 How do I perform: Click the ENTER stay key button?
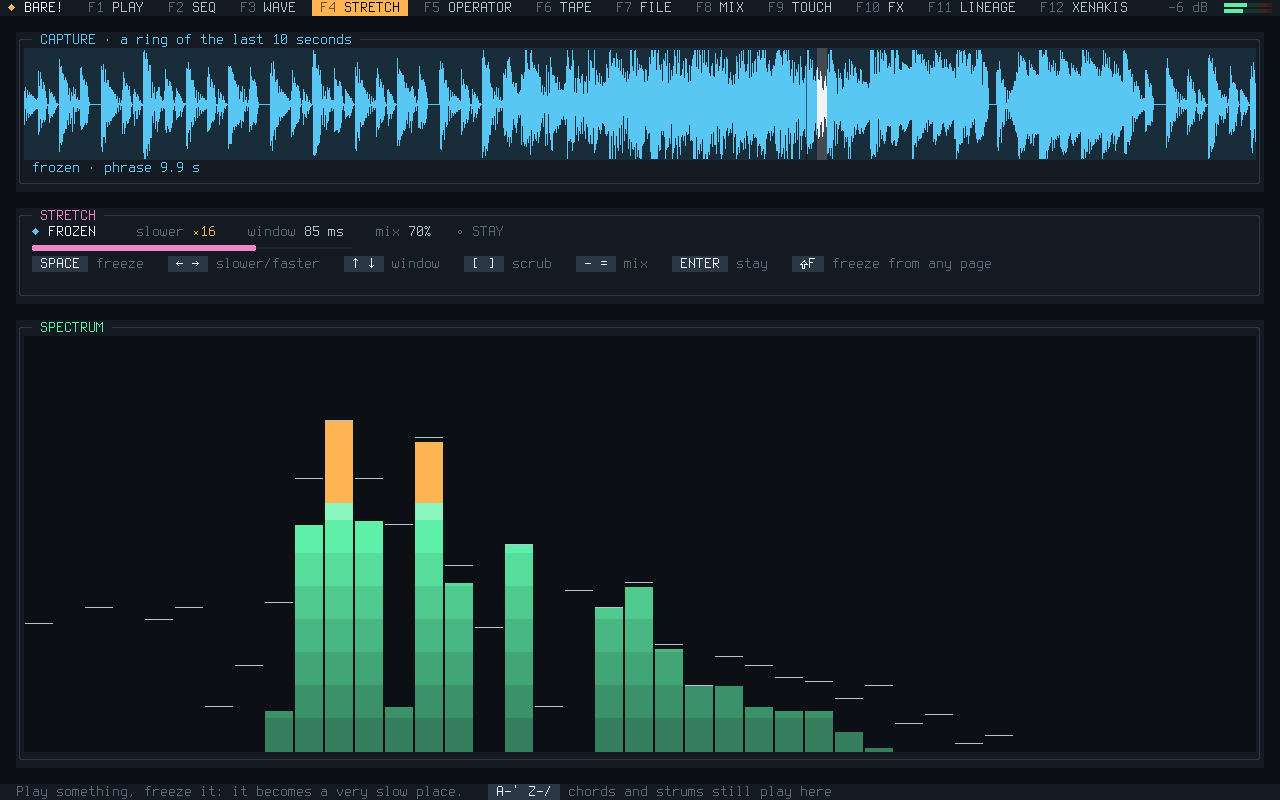[x=700, y=264]
